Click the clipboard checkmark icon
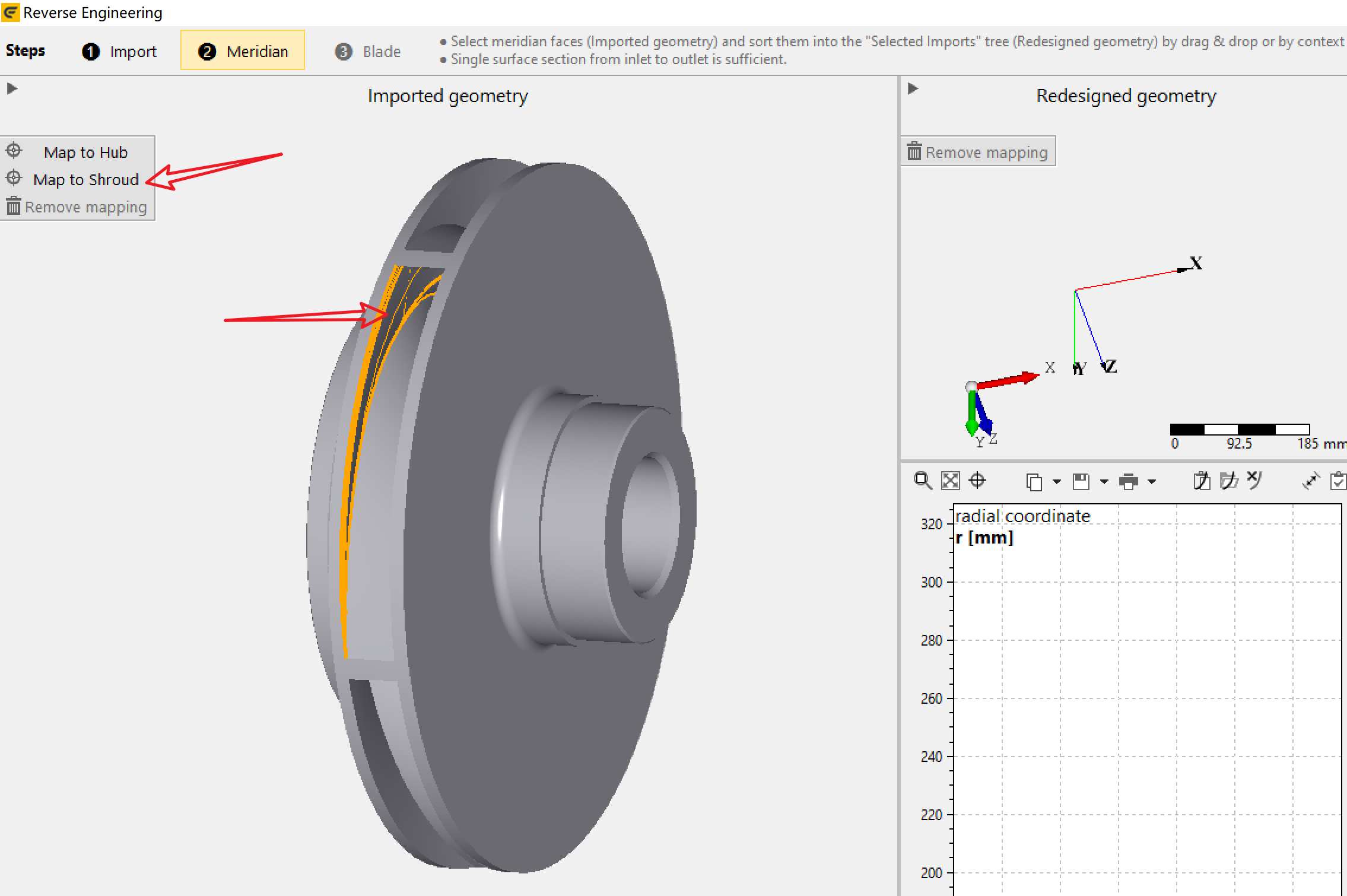This screenshot has height=896, width=1347. coord(1338,481)
